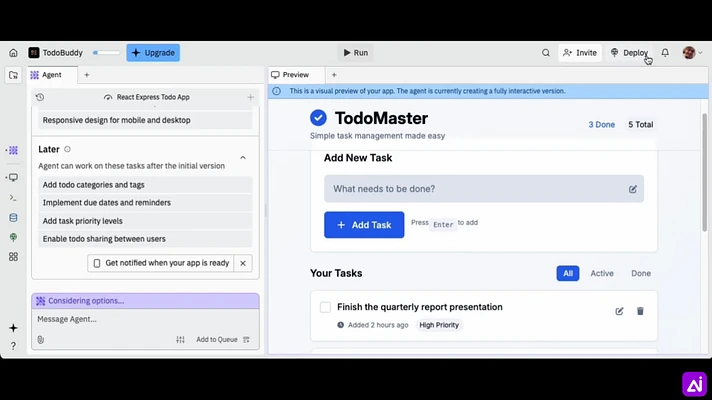Select the Done filter

(641, 273)
